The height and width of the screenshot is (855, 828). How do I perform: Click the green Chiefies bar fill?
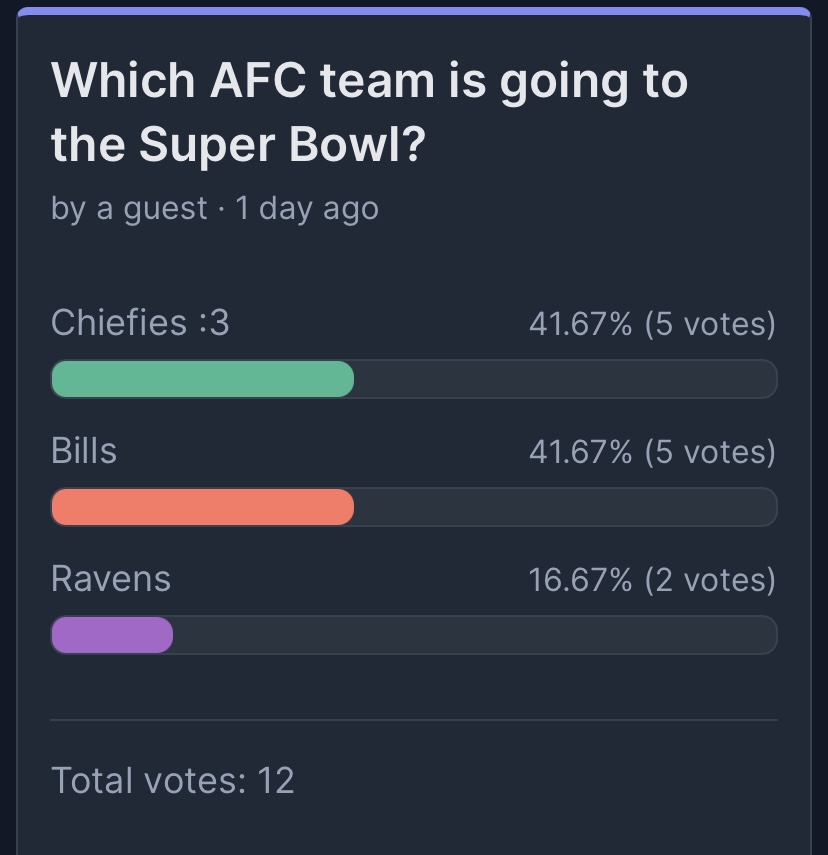202,379
